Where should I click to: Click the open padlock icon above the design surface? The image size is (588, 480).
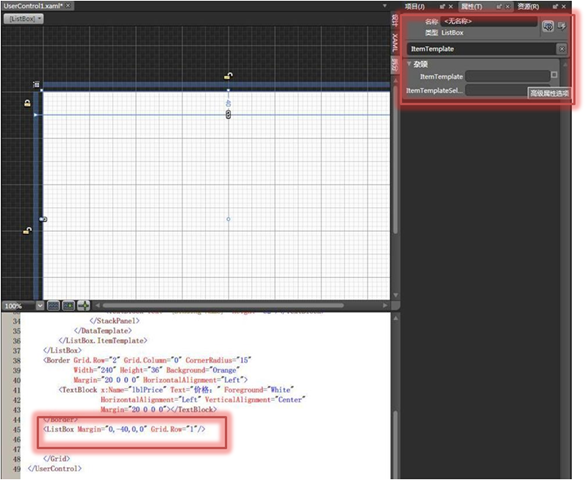(228, 76)
